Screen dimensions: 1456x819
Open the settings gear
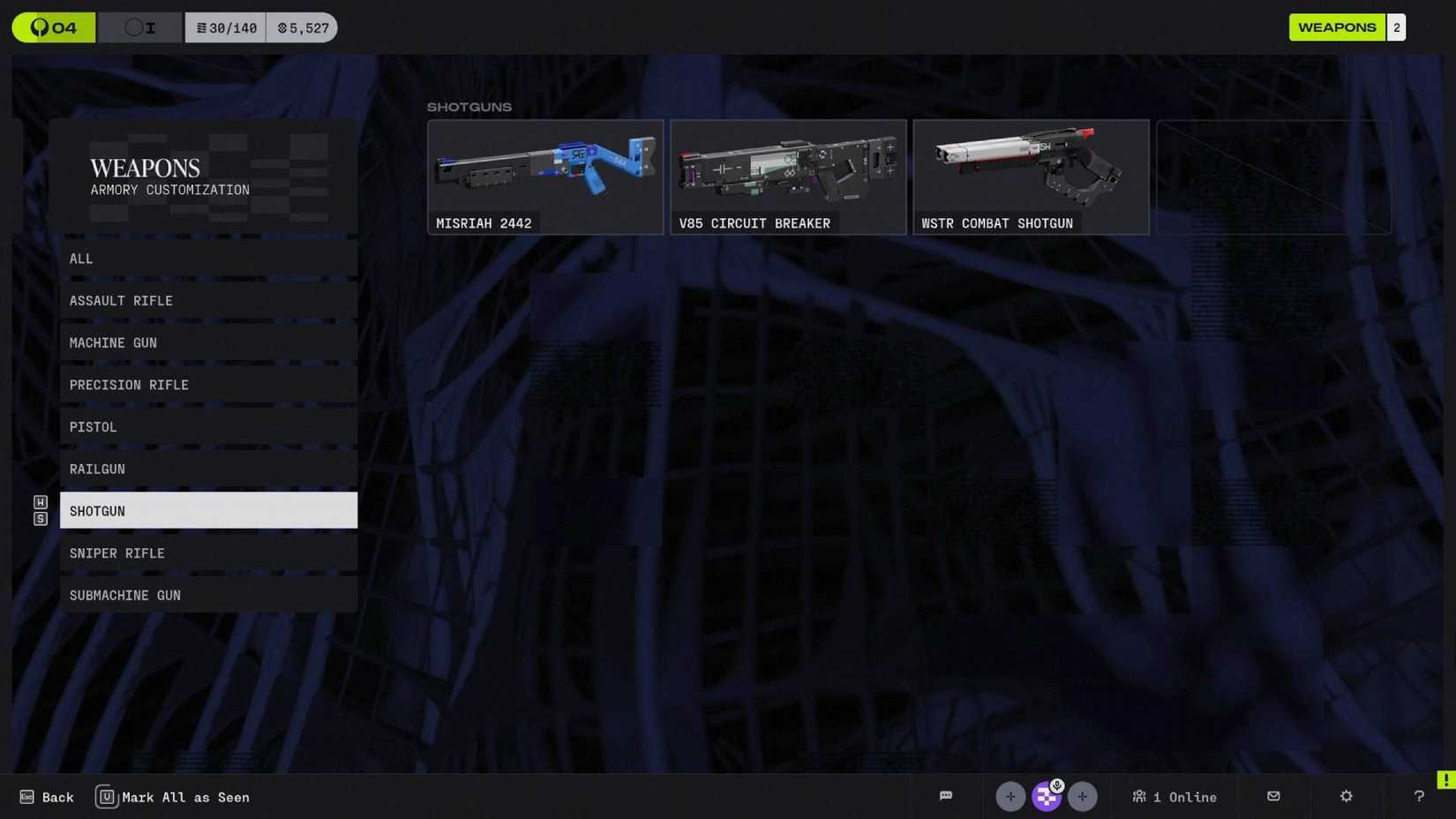coord(1345,796)
